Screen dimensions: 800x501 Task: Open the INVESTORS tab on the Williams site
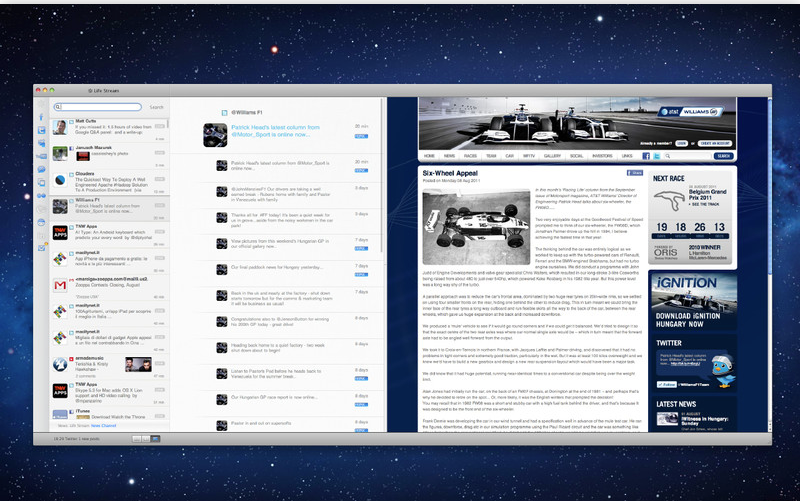click(602, 156)
